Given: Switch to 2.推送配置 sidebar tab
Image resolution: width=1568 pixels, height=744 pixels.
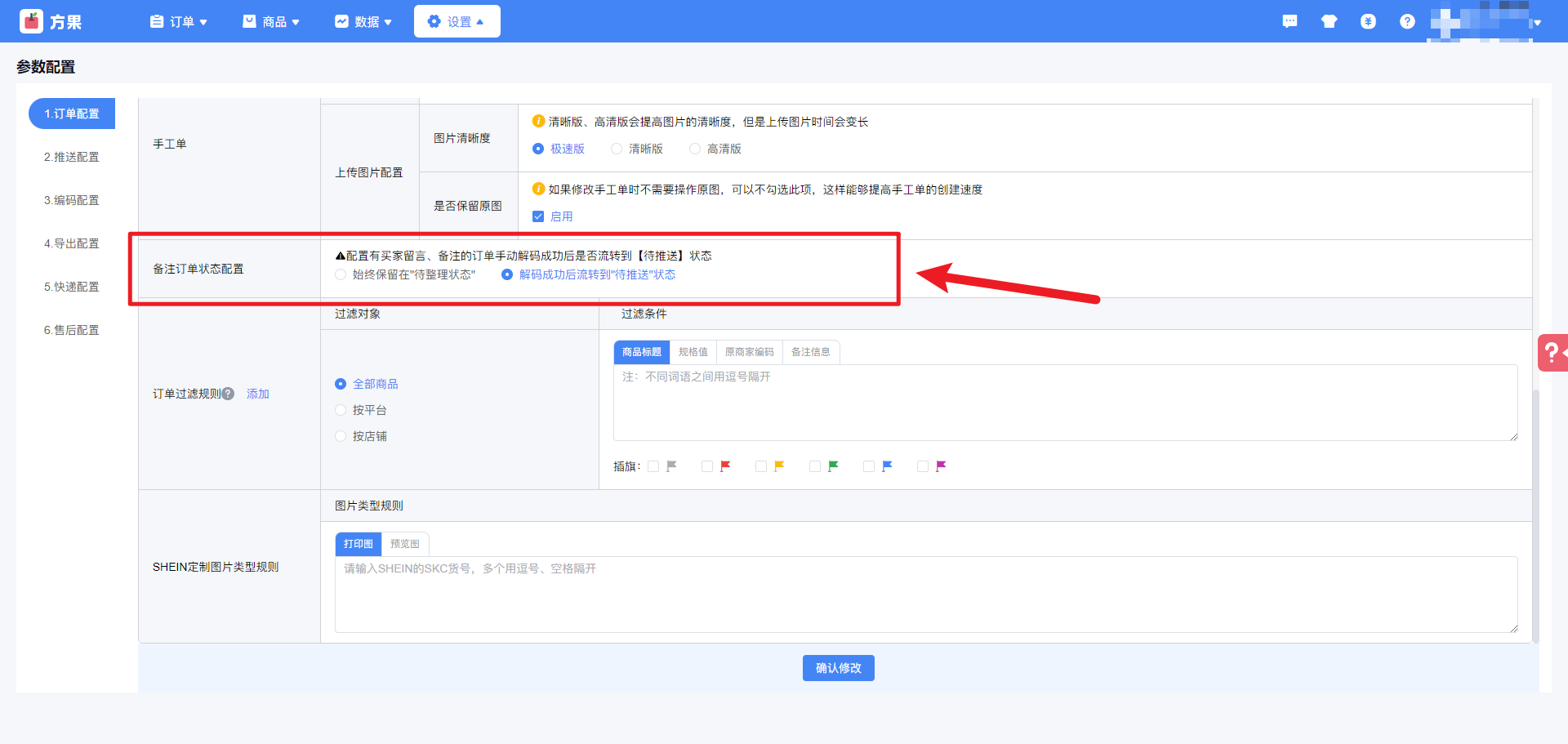Looking at the screenshot, I should tap(71, 157).
